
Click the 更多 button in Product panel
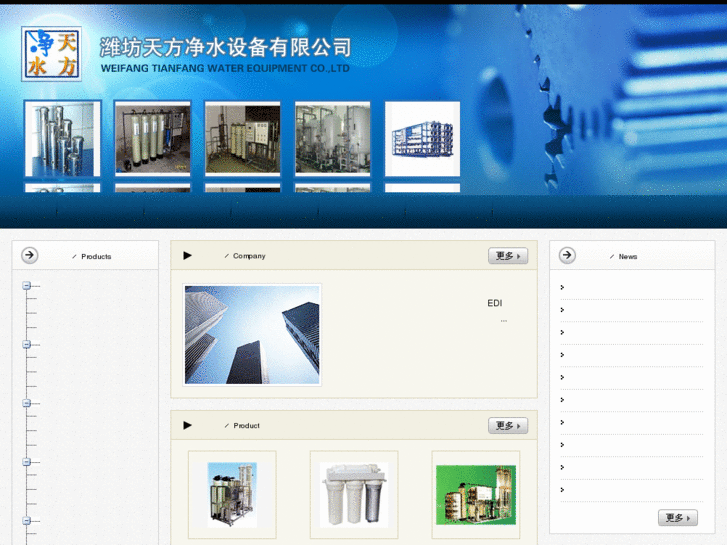tap(508, 425)
